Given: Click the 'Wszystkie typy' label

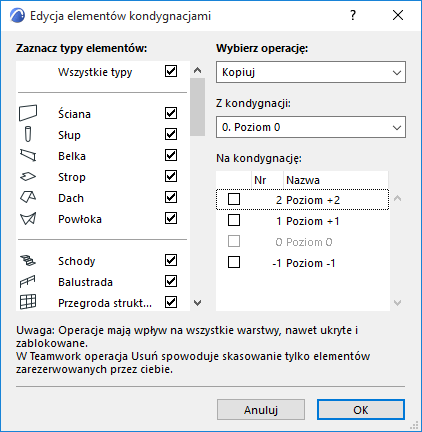Looking at the screenshot, I should point(95,72).
